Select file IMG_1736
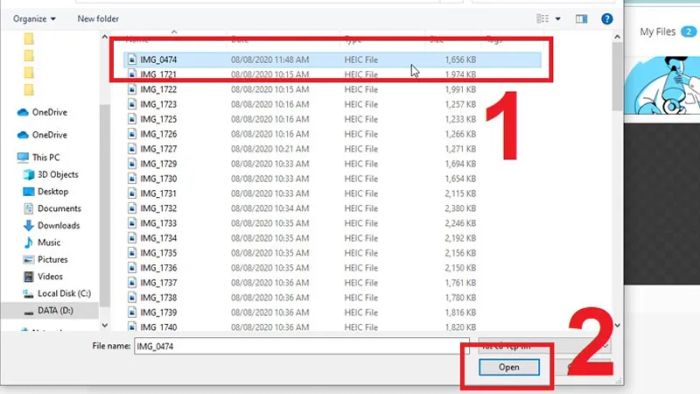Image resolution: width=700 pixels, height=394 pixels. pos(332,268)
